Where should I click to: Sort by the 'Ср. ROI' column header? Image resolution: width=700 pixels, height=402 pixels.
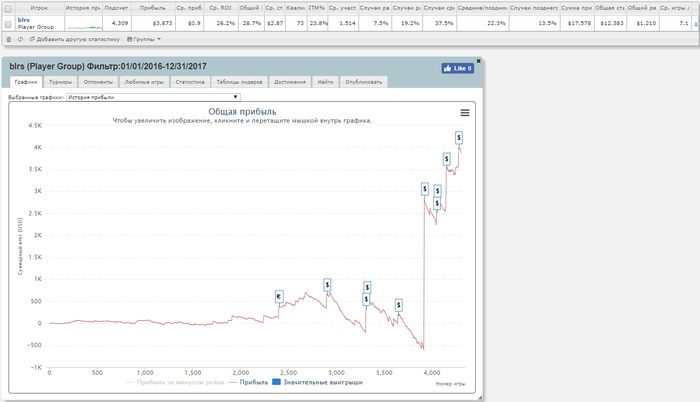click(221, 8)
